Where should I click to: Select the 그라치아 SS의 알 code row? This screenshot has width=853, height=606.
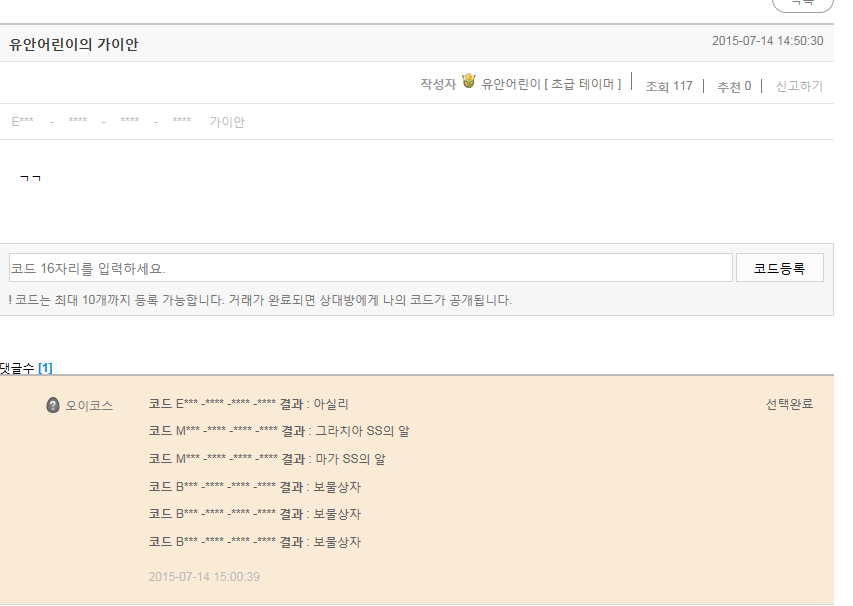[x=278, y=432]
